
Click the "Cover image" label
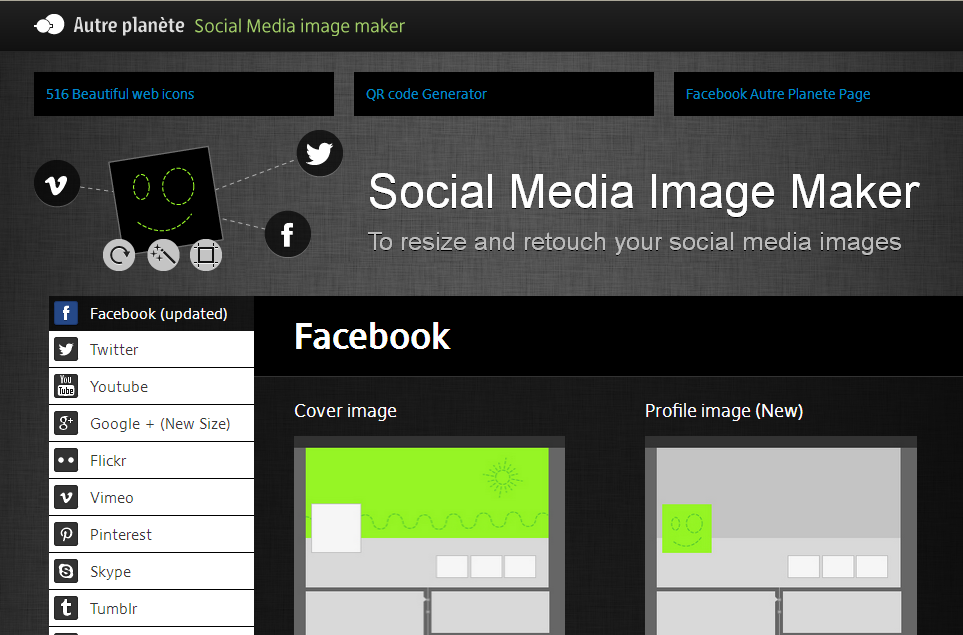coord(345,411)
